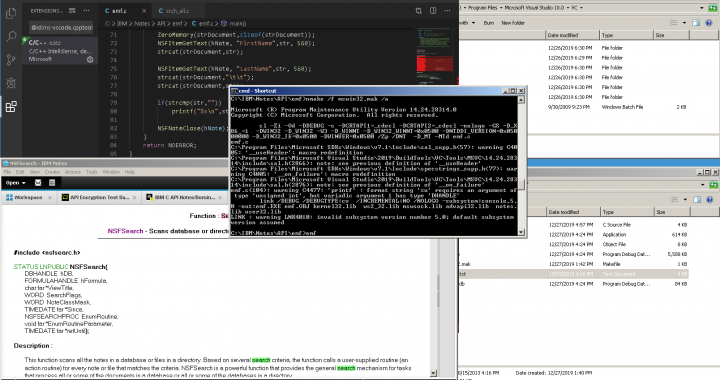The height and width of the screenshot is (380, 720).
Task: Click the Mail envelope icon in IBM Notes toolbar
Action: pos(38,183)
